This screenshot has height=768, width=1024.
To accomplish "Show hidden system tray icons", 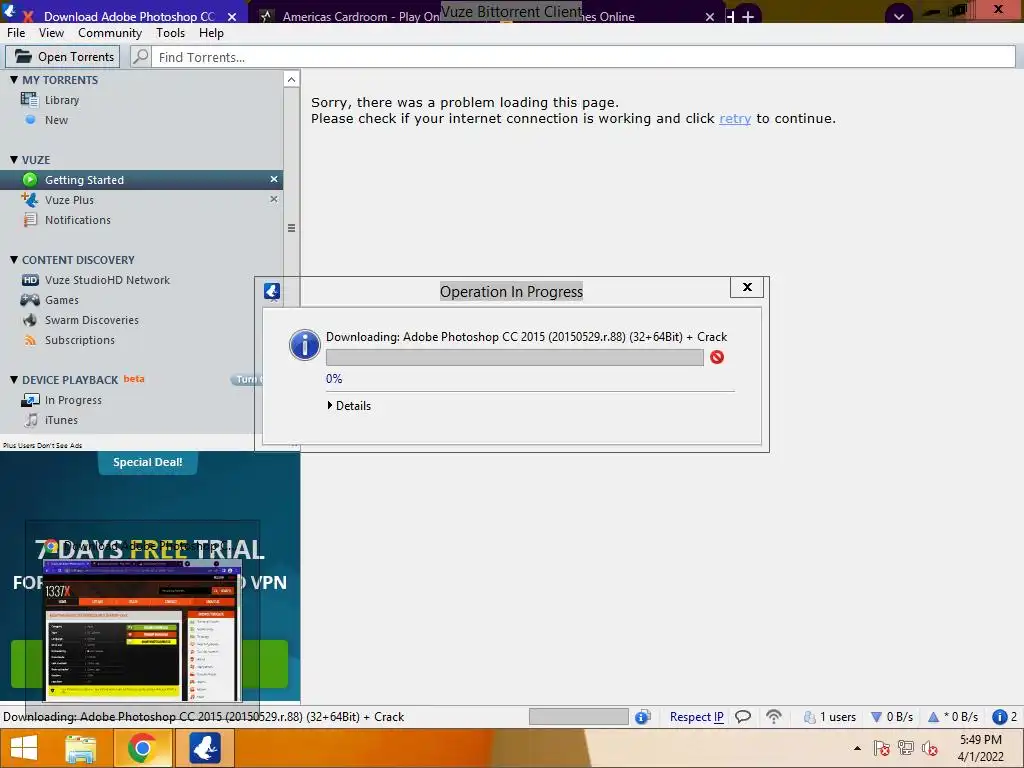I will click(857, 748).
